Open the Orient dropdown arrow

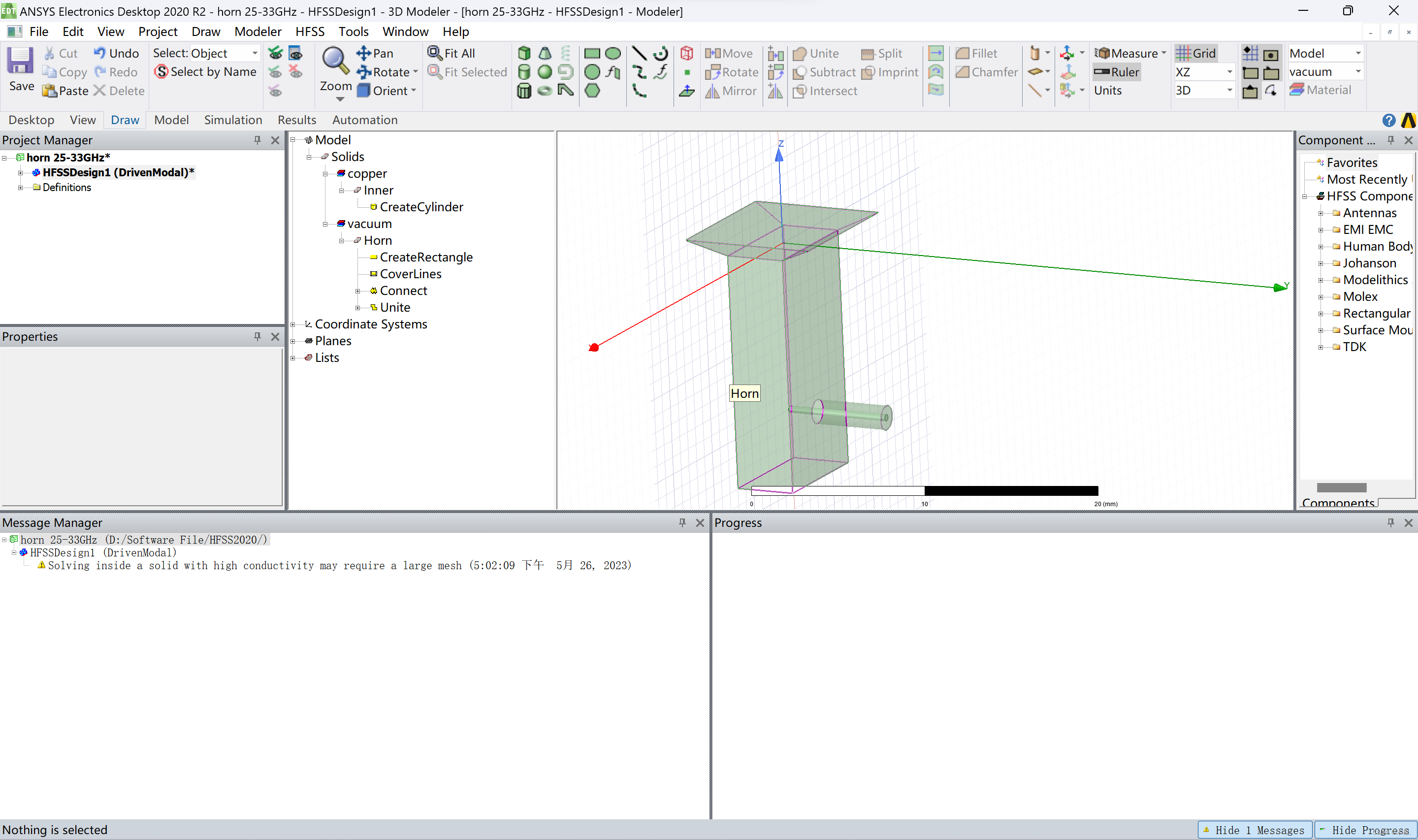coord(414,91)
